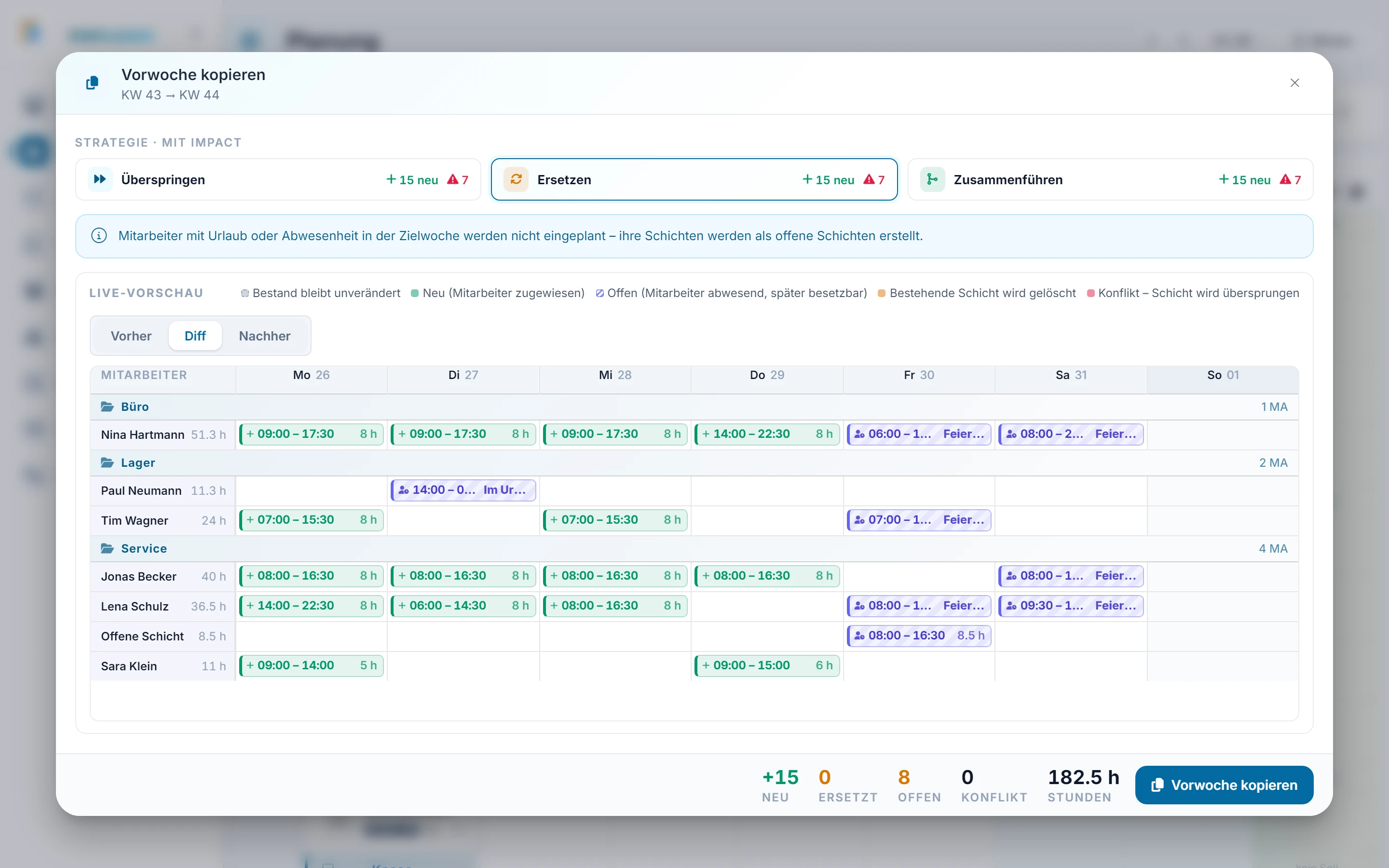Click the merge branch icon on Zusammenführen

tap(933, 179)
